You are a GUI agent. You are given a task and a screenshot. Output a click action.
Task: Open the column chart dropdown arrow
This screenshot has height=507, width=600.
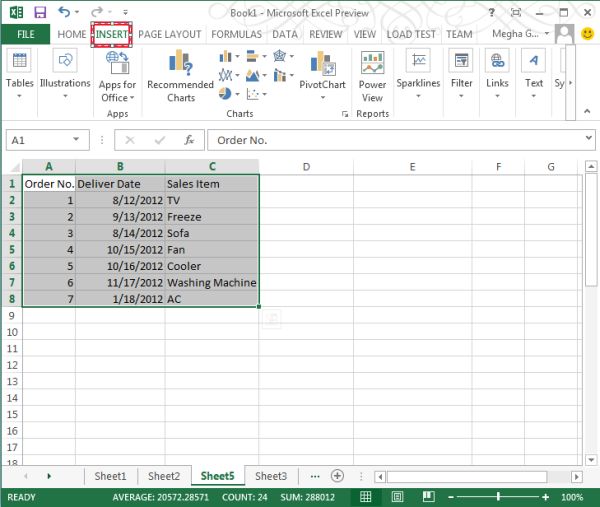pos(237,57)
